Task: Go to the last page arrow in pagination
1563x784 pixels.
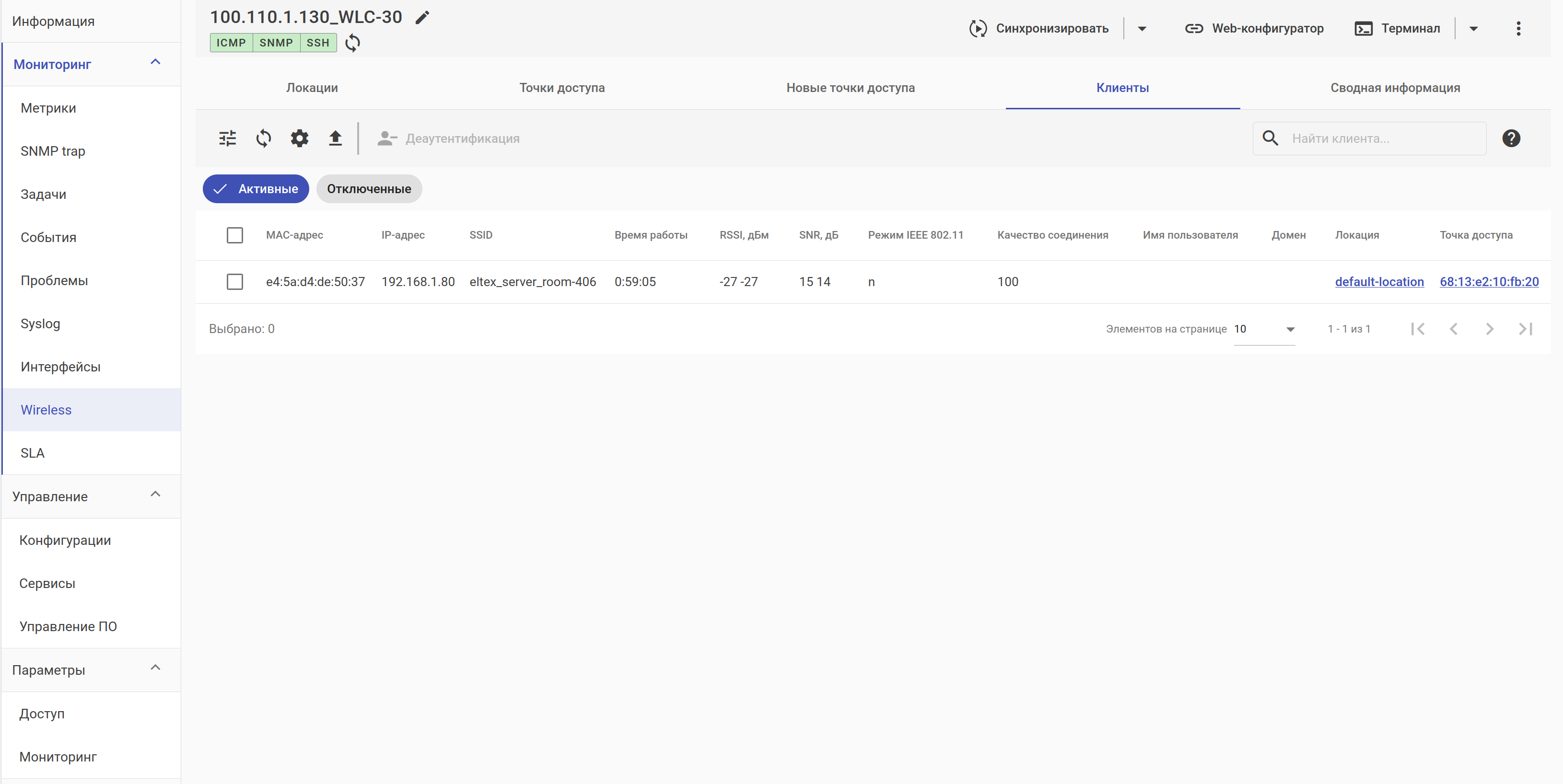Action: (x=1525, y=329)
